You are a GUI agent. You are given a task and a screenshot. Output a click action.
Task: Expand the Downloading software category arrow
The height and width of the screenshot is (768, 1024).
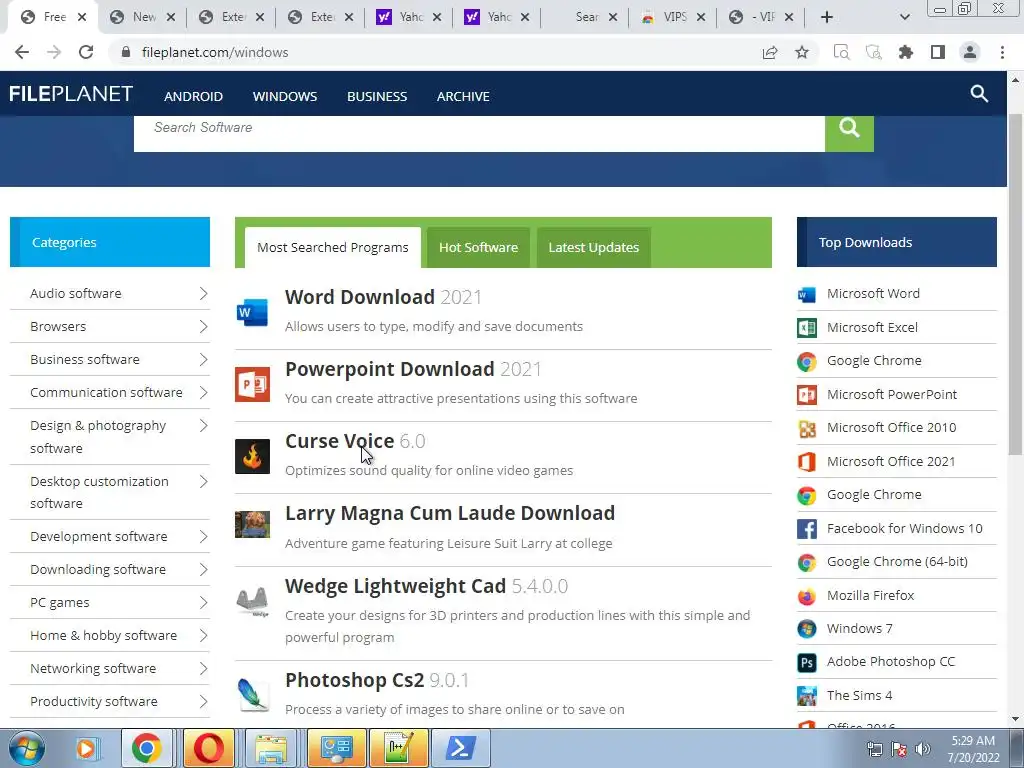pyautogui.click(x=204, y=569)
